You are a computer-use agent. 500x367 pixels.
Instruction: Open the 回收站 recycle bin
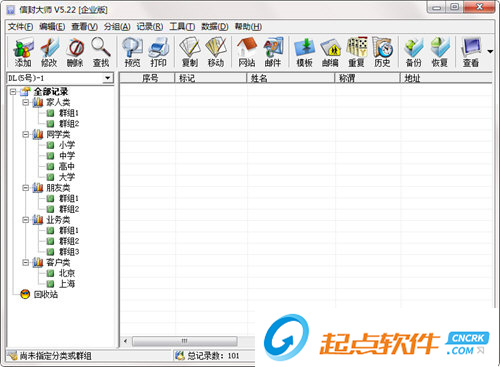tap(46, 294)
